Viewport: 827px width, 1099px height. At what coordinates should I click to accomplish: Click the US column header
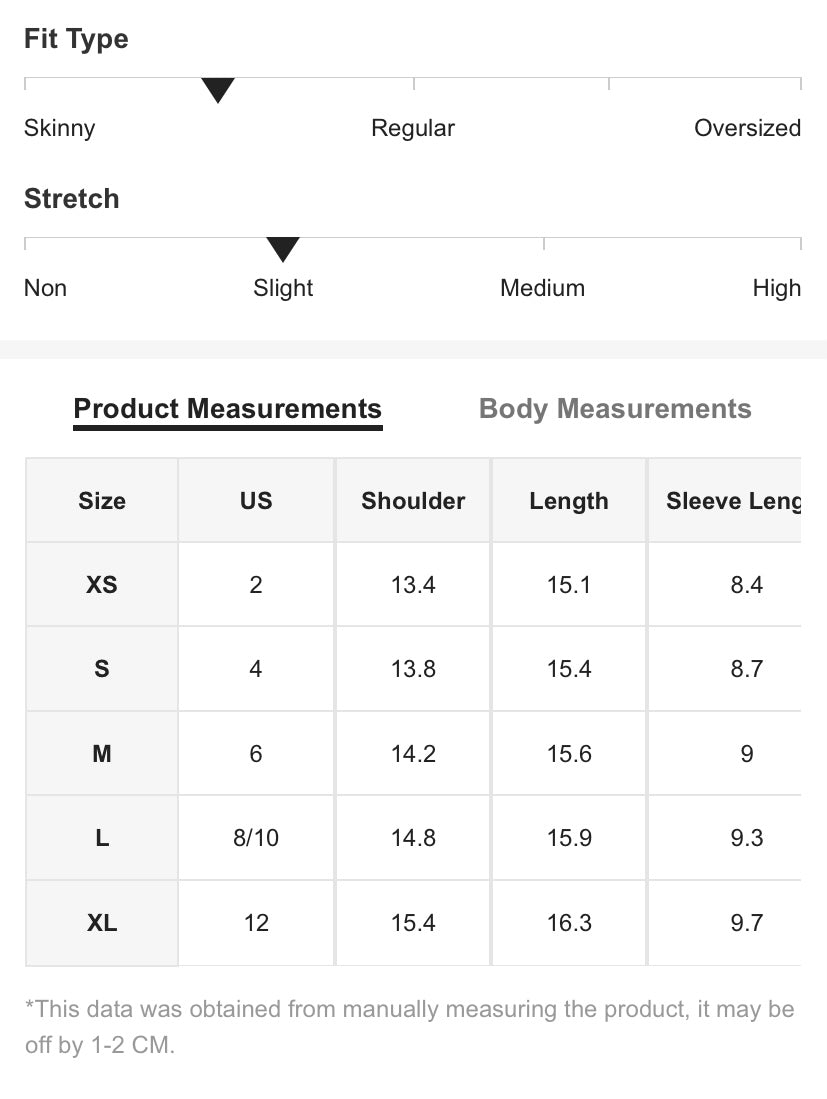coord(256,500)
